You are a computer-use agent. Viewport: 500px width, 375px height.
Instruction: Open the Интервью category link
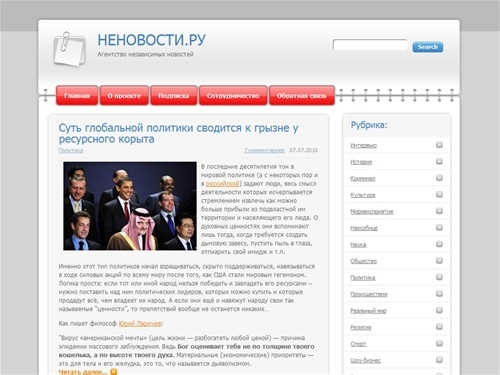364,145
